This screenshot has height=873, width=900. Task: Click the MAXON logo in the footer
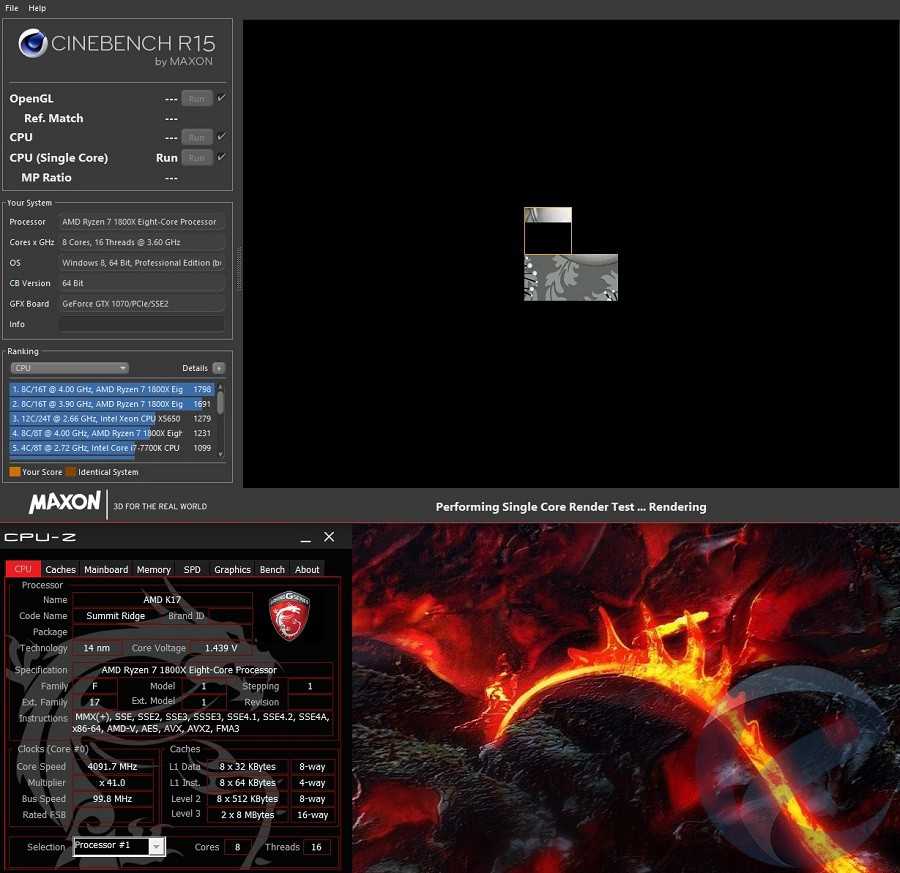pyautogui.click(x=65, y=503)
